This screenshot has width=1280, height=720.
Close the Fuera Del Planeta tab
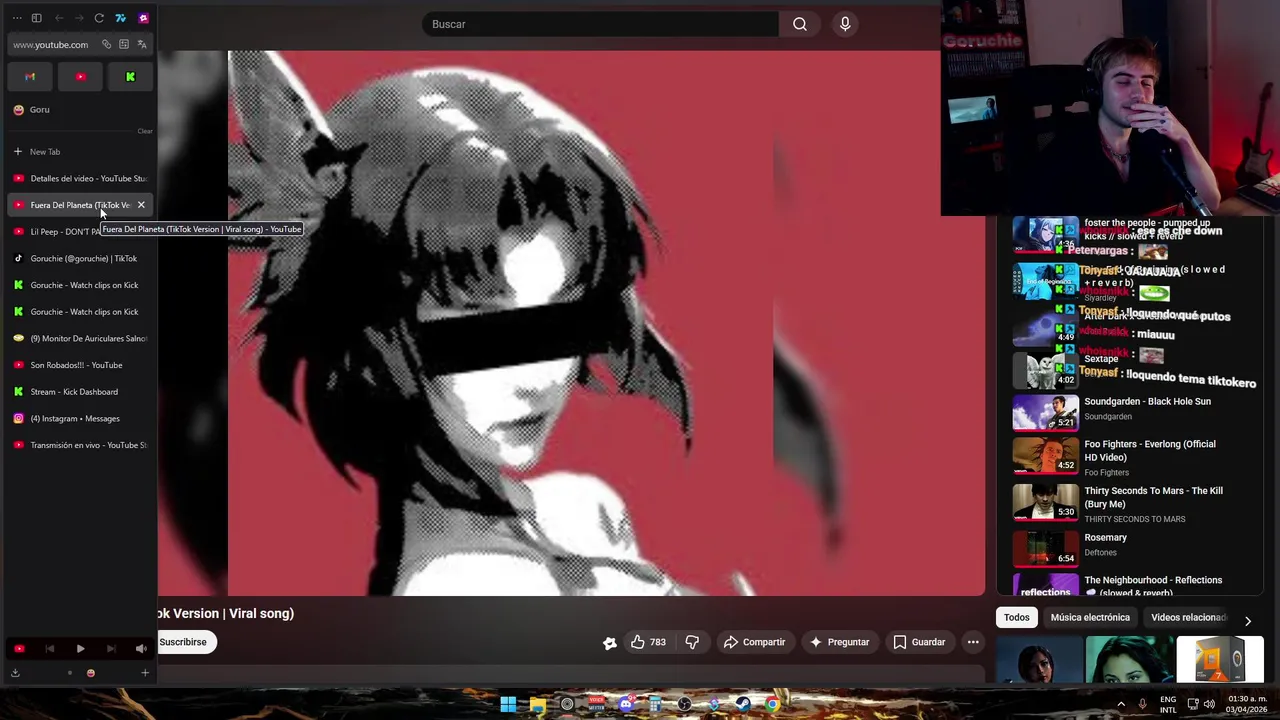tap(141, 205)
